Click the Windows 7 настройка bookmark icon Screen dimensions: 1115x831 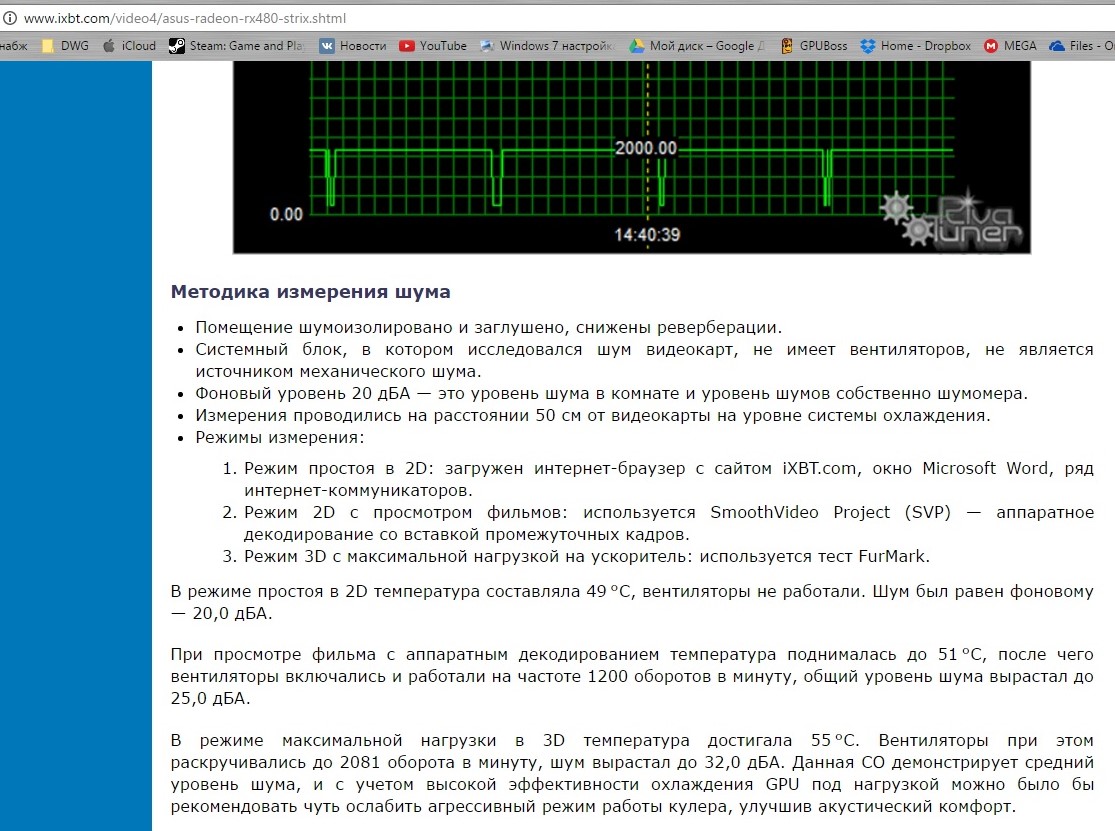tap(487, 46)
